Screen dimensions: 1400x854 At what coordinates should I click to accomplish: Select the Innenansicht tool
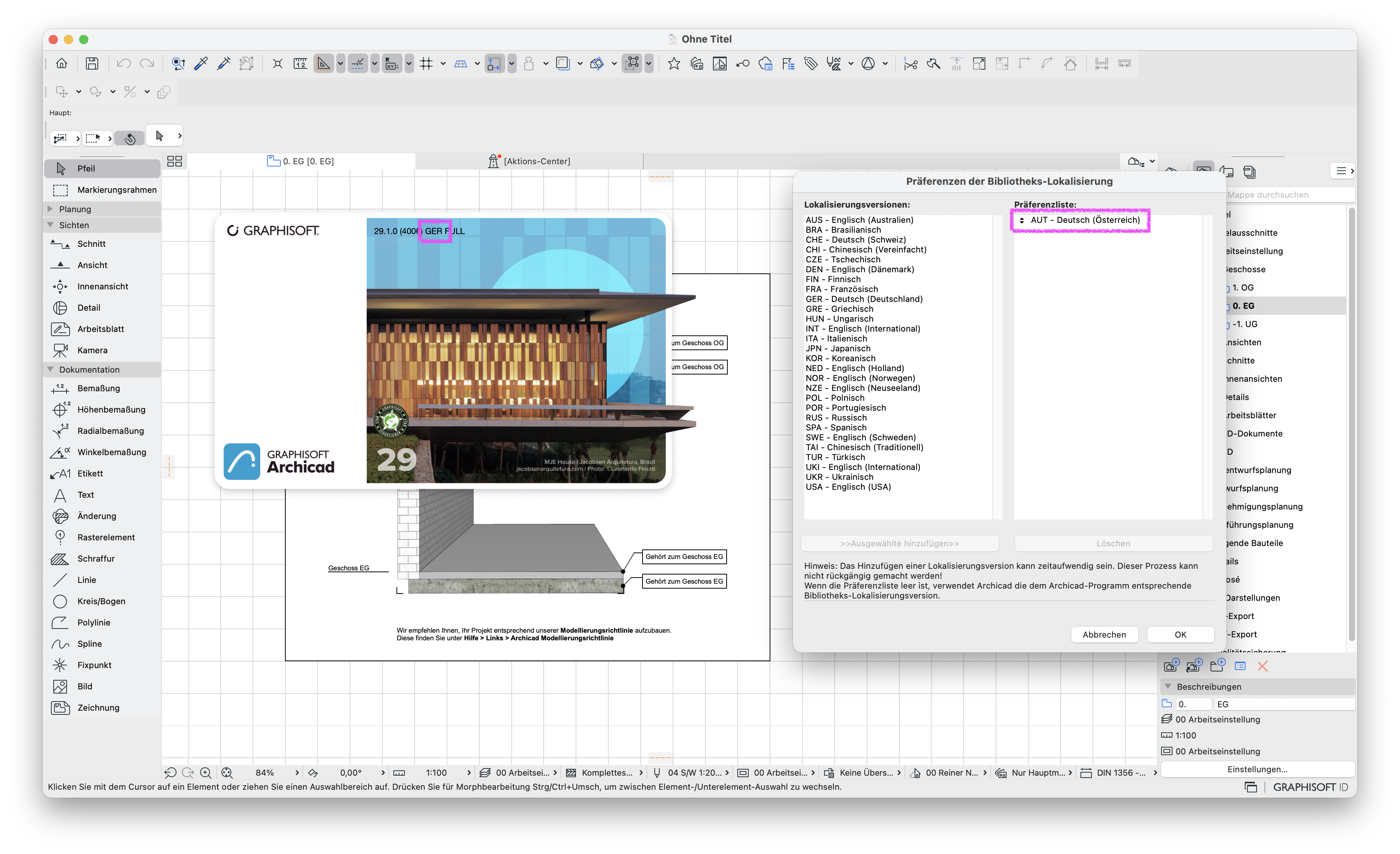(x=102, y=286)
